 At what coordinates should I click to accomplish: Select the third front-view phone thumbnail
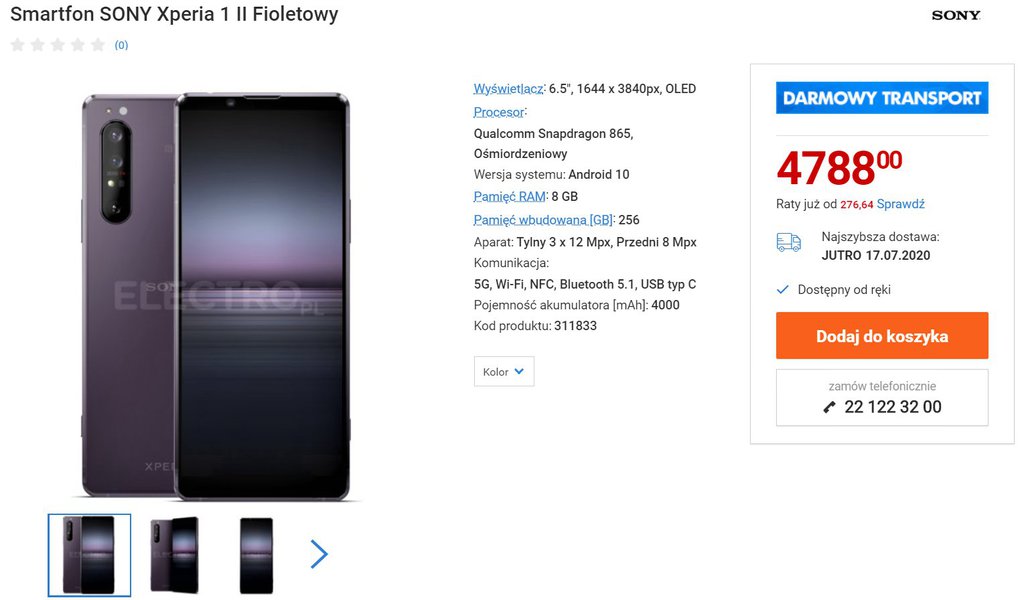tap(256, 555)
